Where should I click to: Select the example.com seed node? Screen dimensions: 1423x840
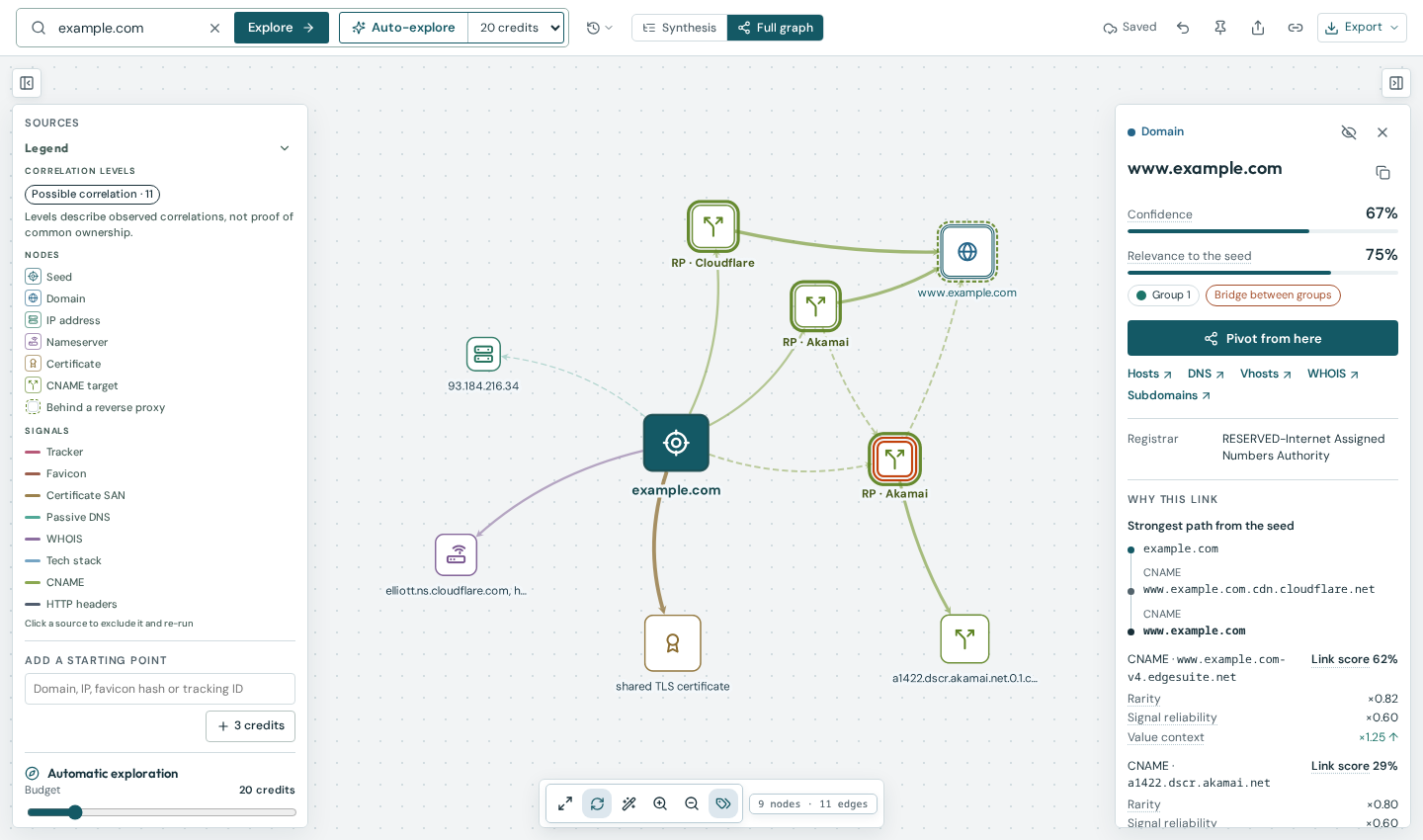[x=676, y=443]
